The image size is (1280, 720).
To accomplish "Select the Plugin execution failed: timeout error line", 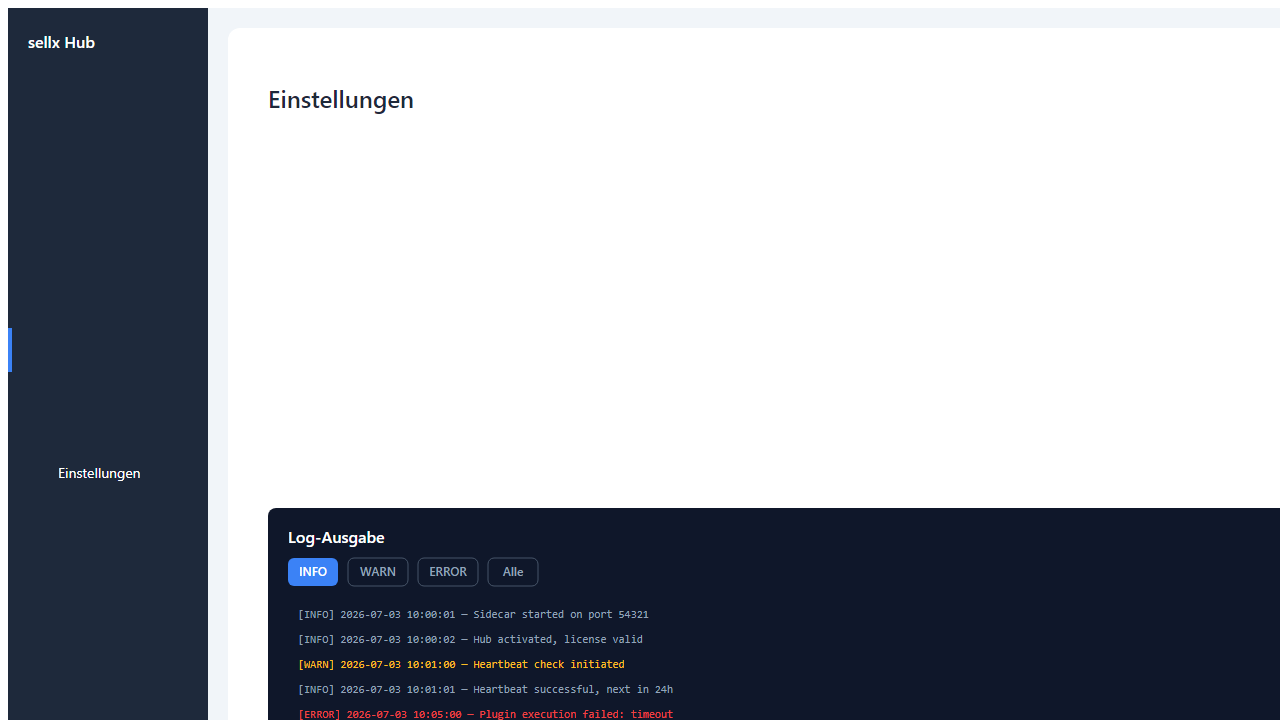I will tap(485, 714).
